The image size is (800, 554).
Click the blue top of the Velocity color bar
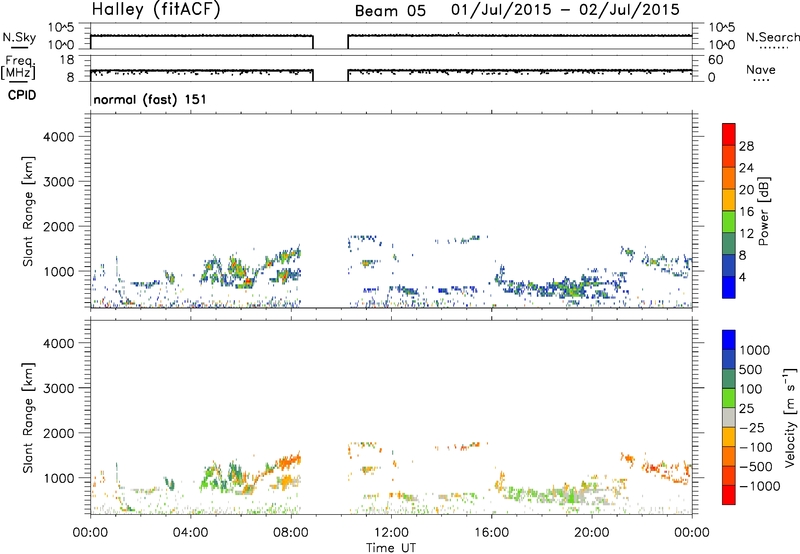point(729,339)
